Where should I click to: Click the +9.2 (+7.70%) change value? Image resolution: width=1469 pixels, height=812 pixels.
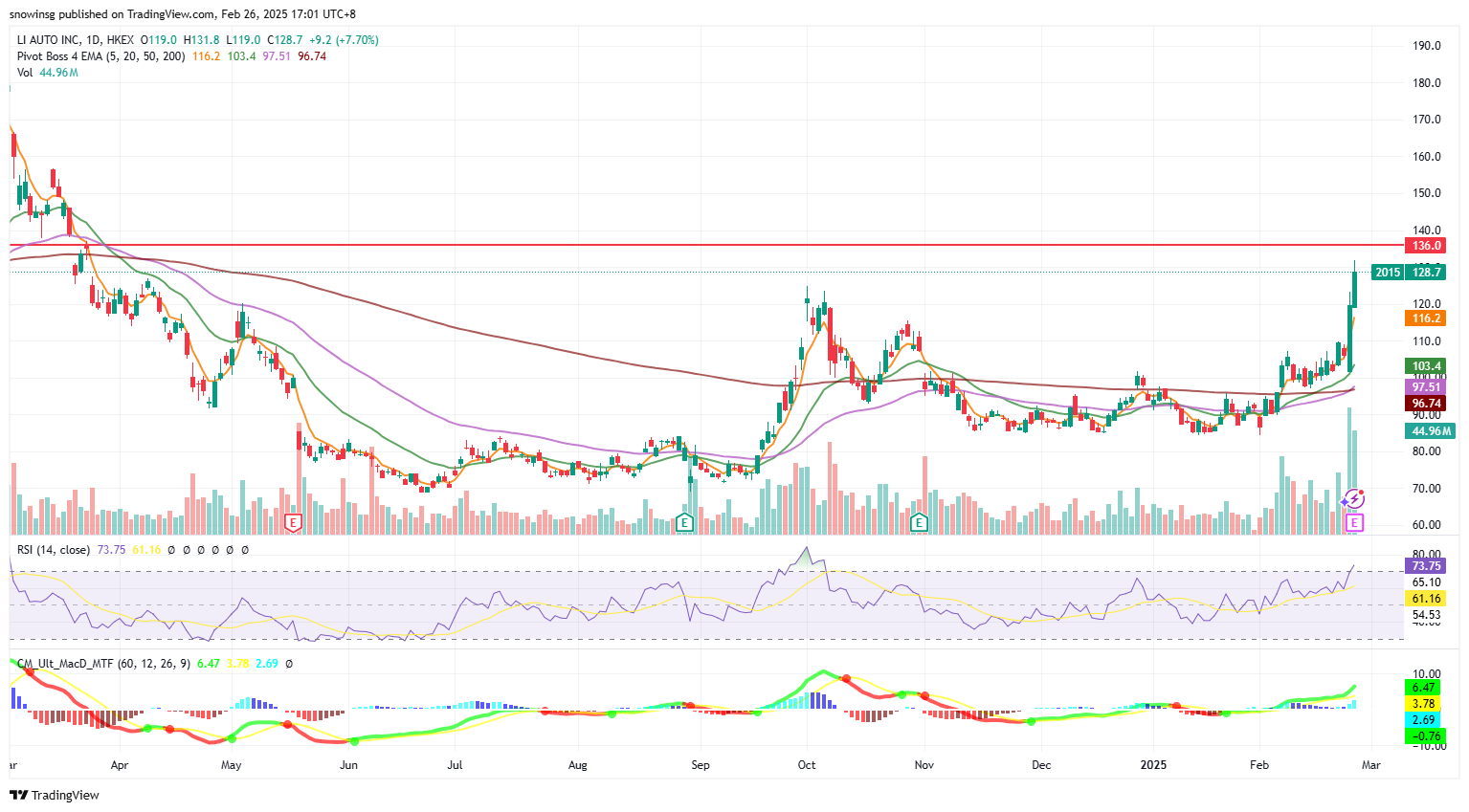tap(345, 40)
